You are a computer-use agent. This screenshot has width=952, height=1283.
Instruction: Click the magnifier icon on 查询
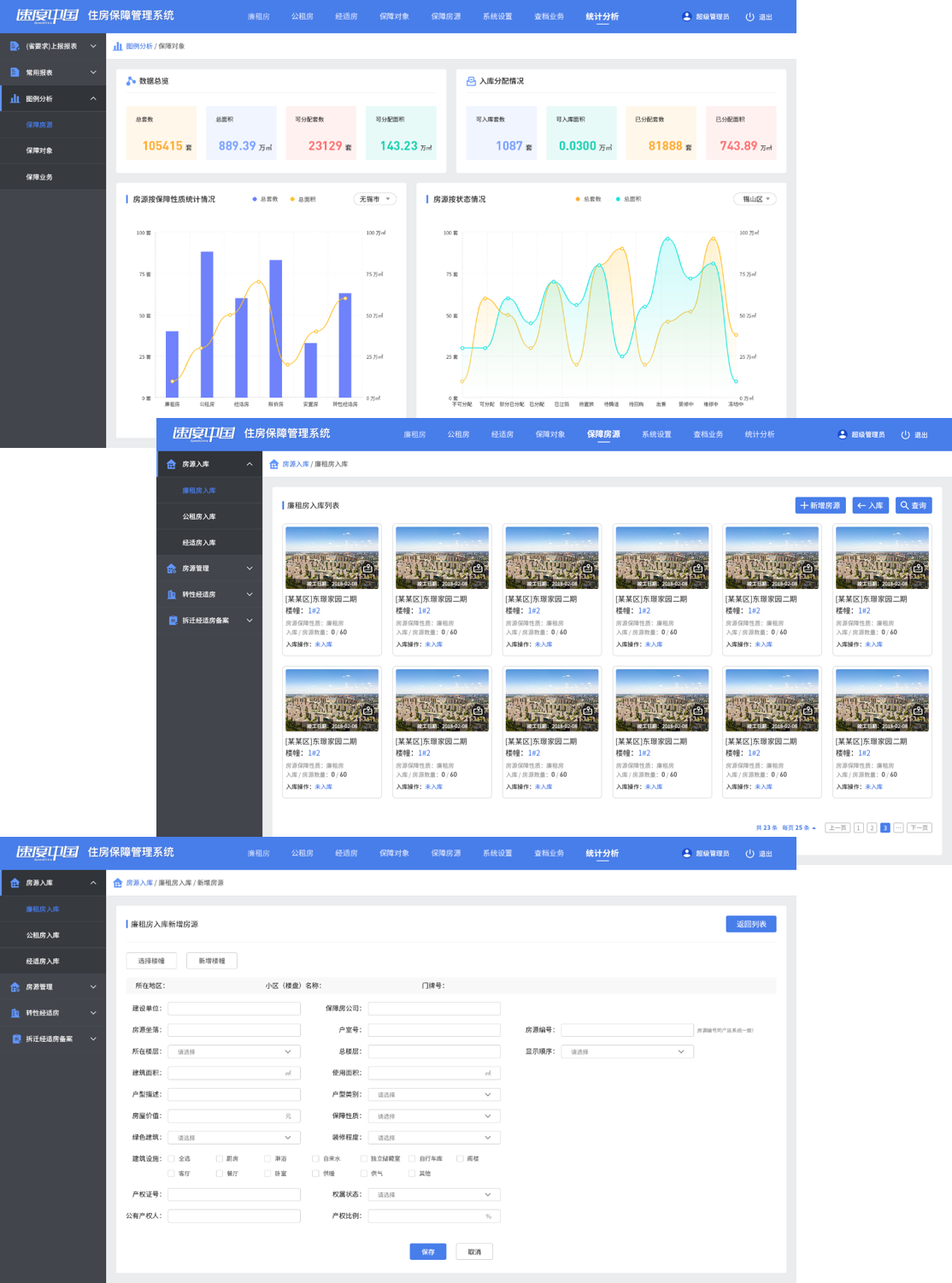point(904,505)
